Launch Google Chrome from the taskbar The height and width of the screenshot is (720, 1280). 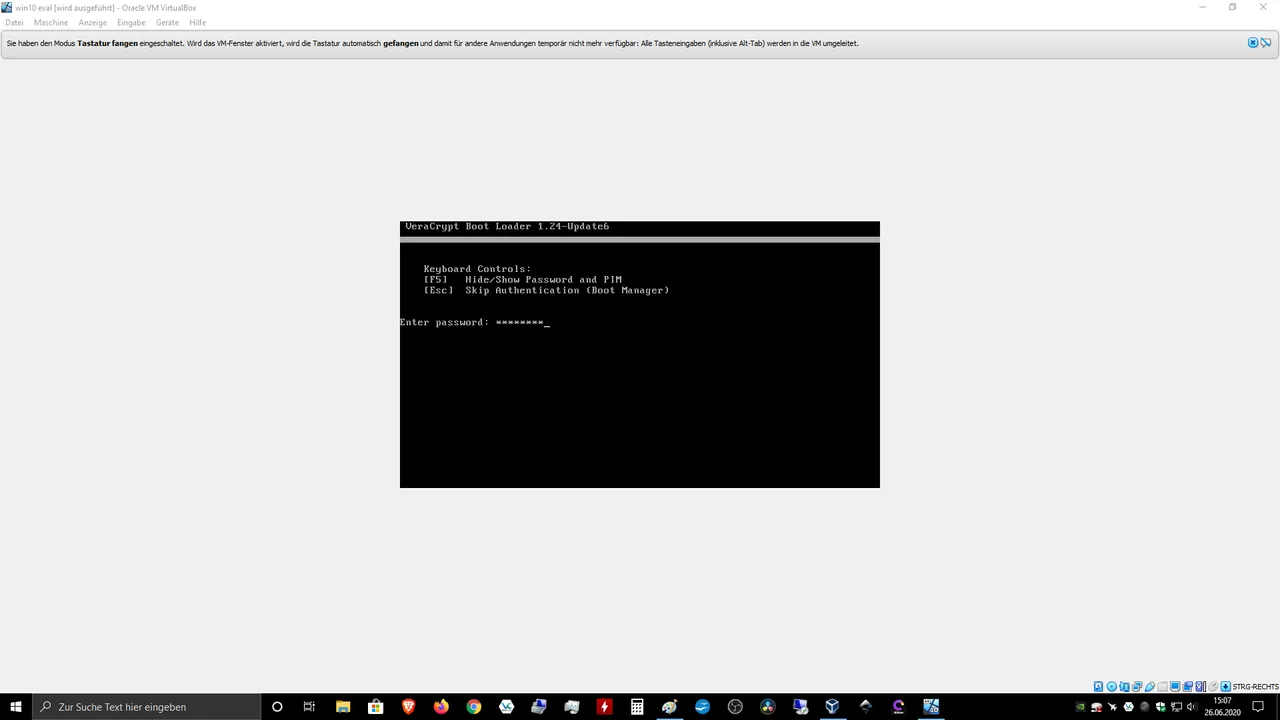(x=474, y=707)
